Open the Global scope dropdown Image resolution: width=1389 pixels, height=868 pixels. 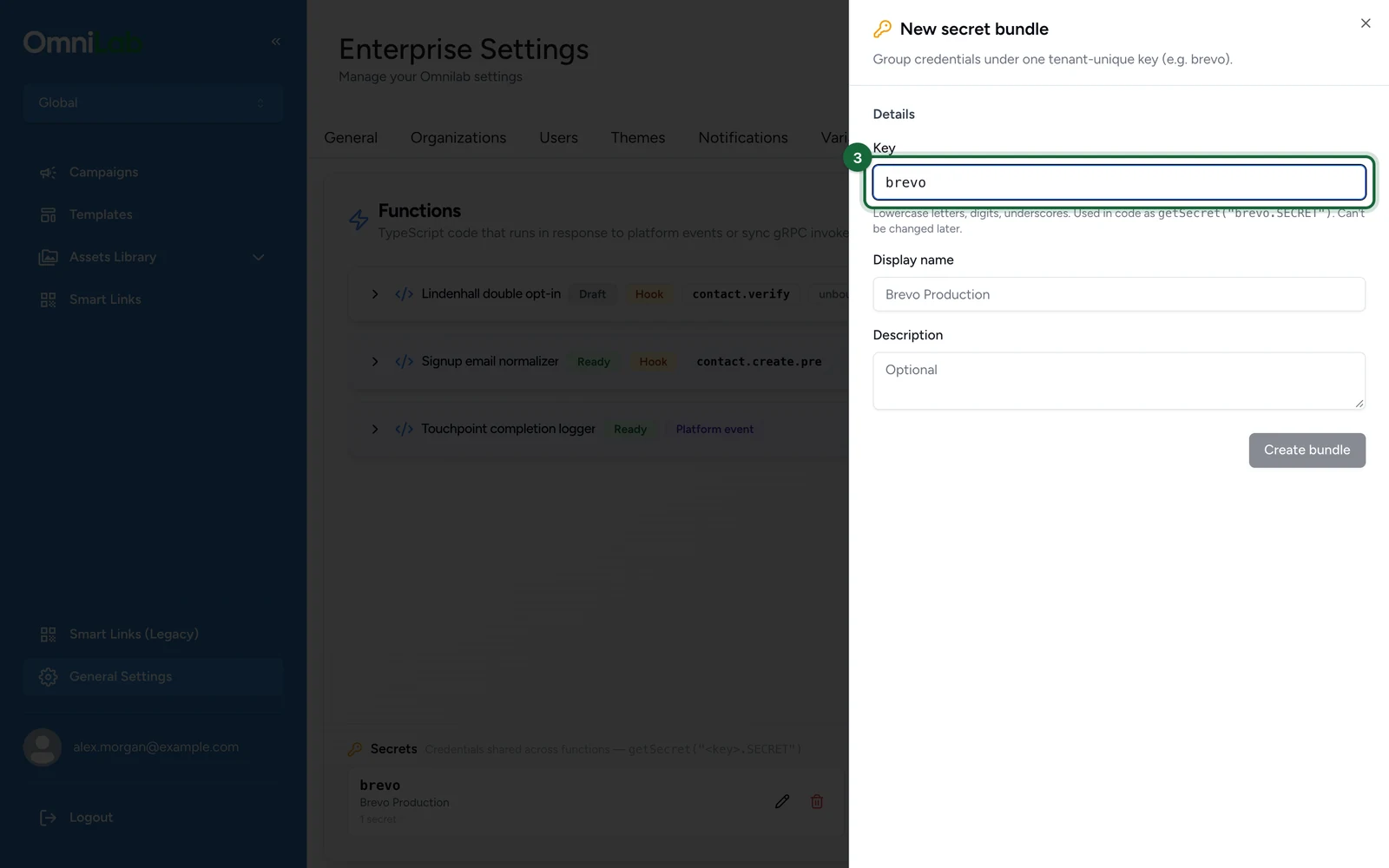153,102
